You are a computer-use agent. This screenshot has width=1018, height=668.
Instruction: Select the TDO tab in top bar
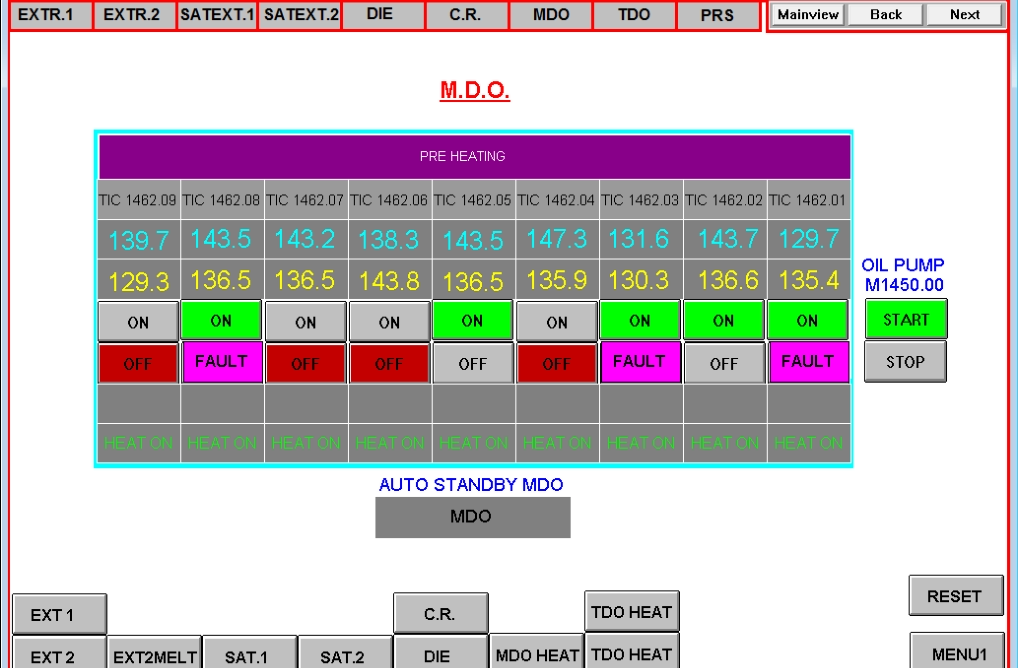coord(634,16)
